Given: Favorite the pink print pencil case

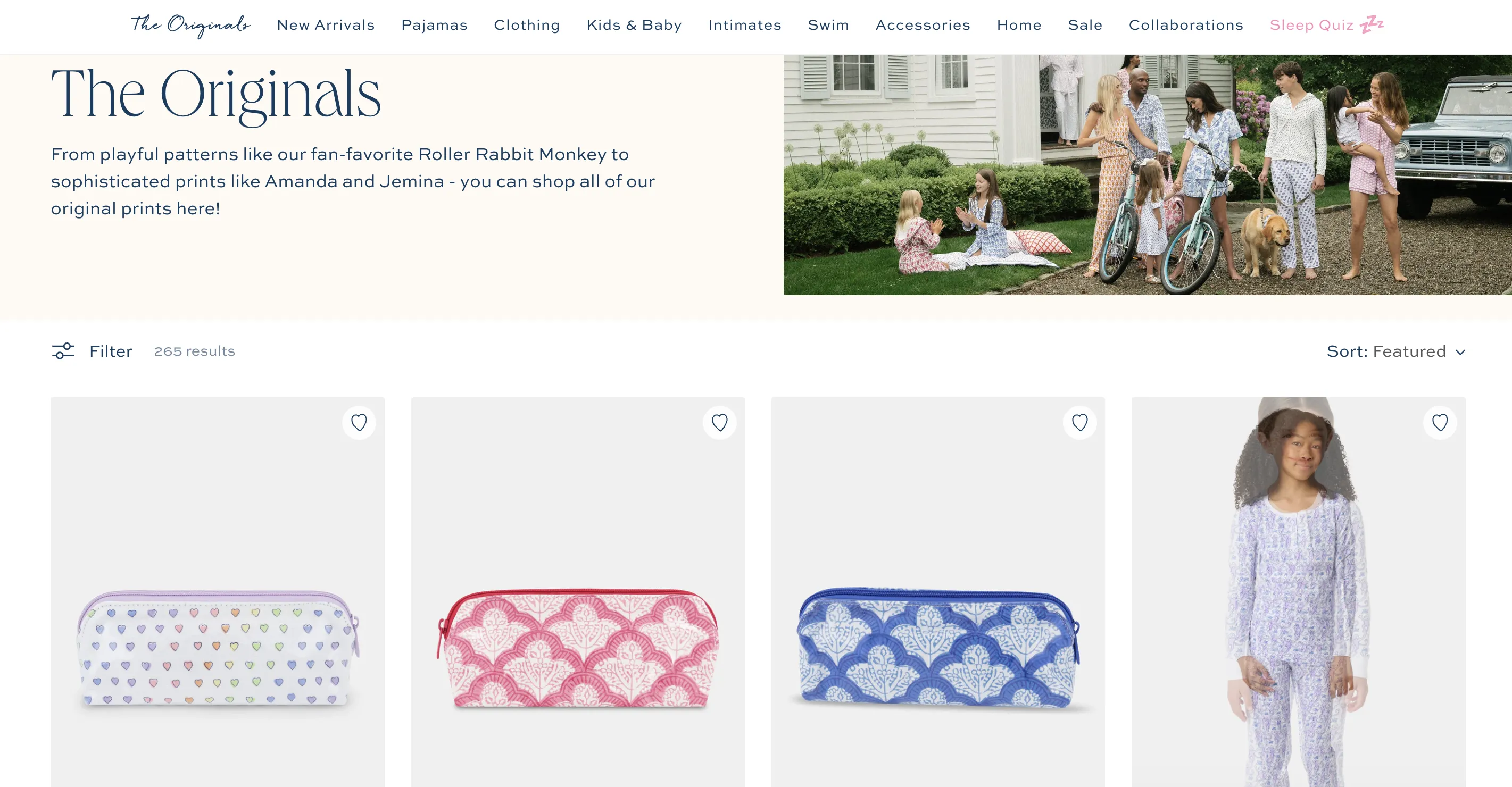Looking at the screenshot, I should coord(719,423).
